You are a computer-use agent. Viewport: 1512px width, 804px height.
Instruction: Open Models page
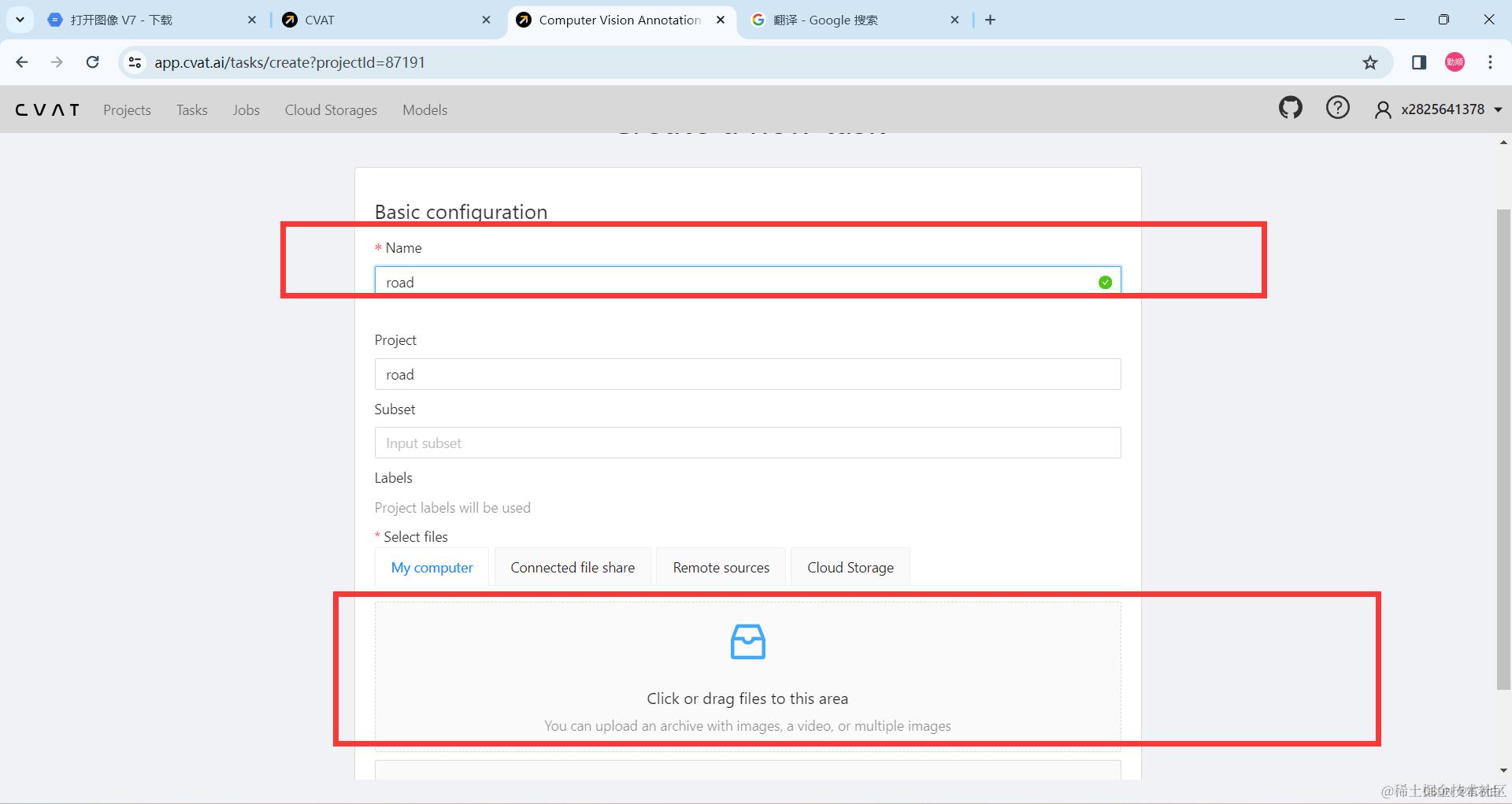click(x=424, y=110)
